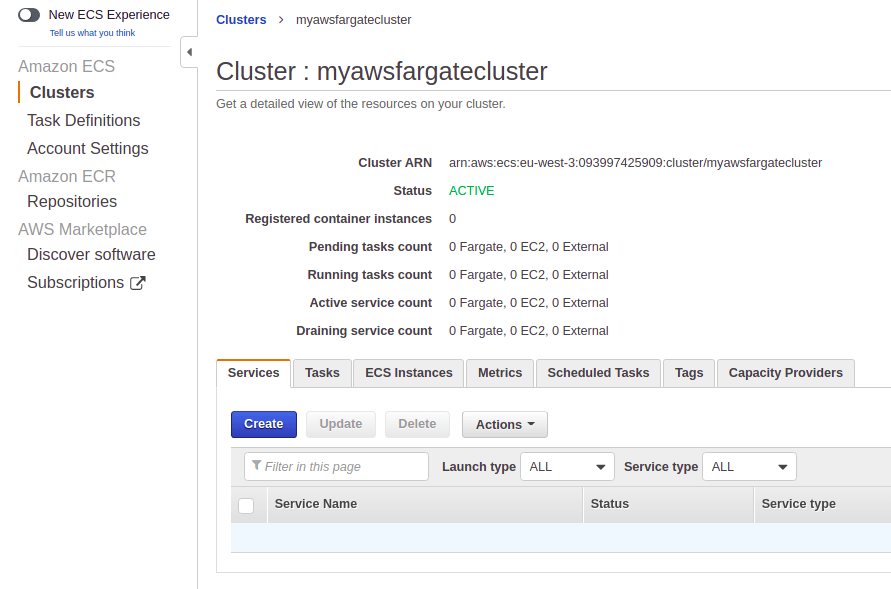Expand the Actions dropdown menu

coord(504,424)
